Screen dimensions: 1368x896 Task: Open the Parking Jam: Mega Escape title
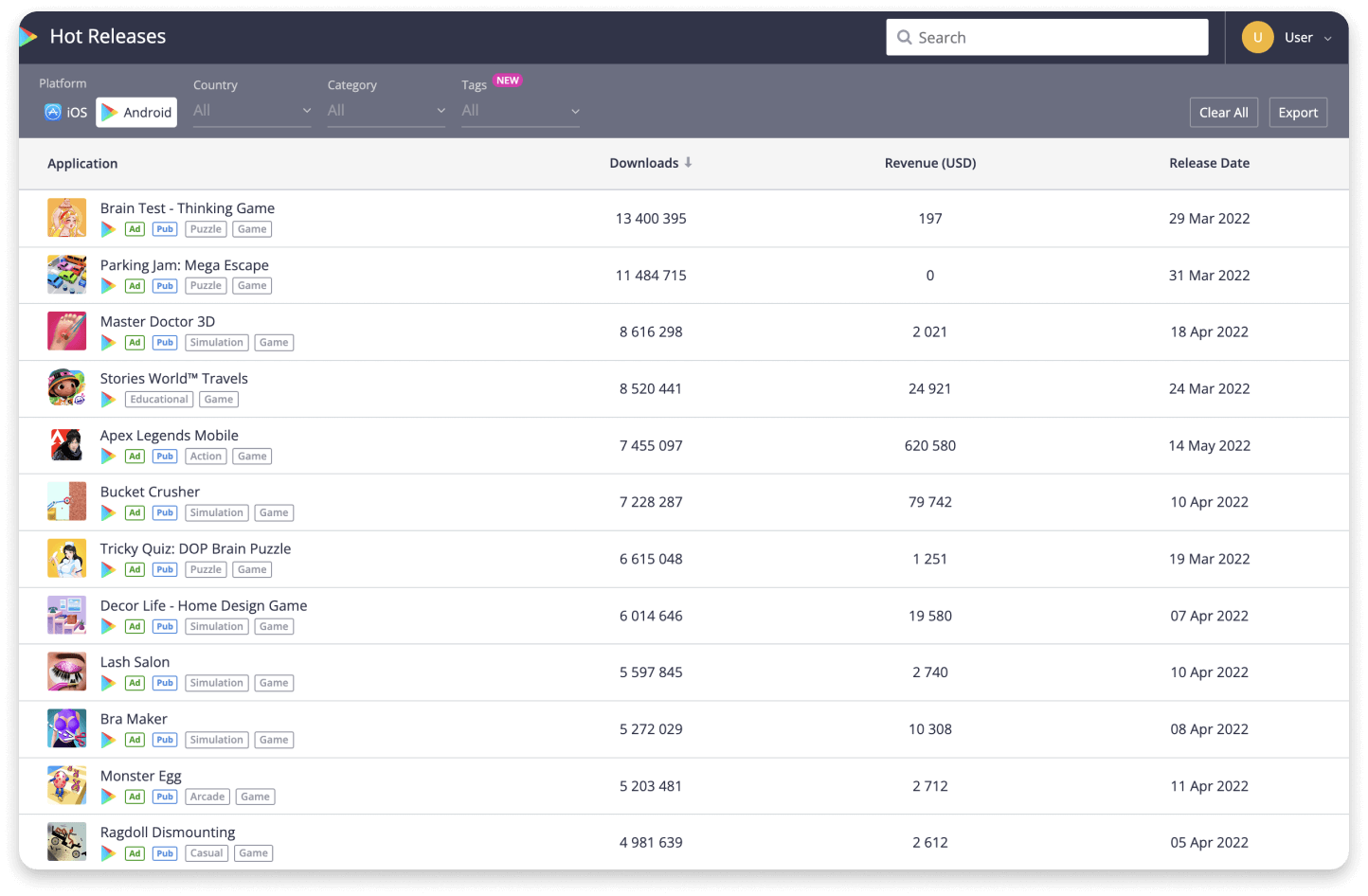[185, 265]
